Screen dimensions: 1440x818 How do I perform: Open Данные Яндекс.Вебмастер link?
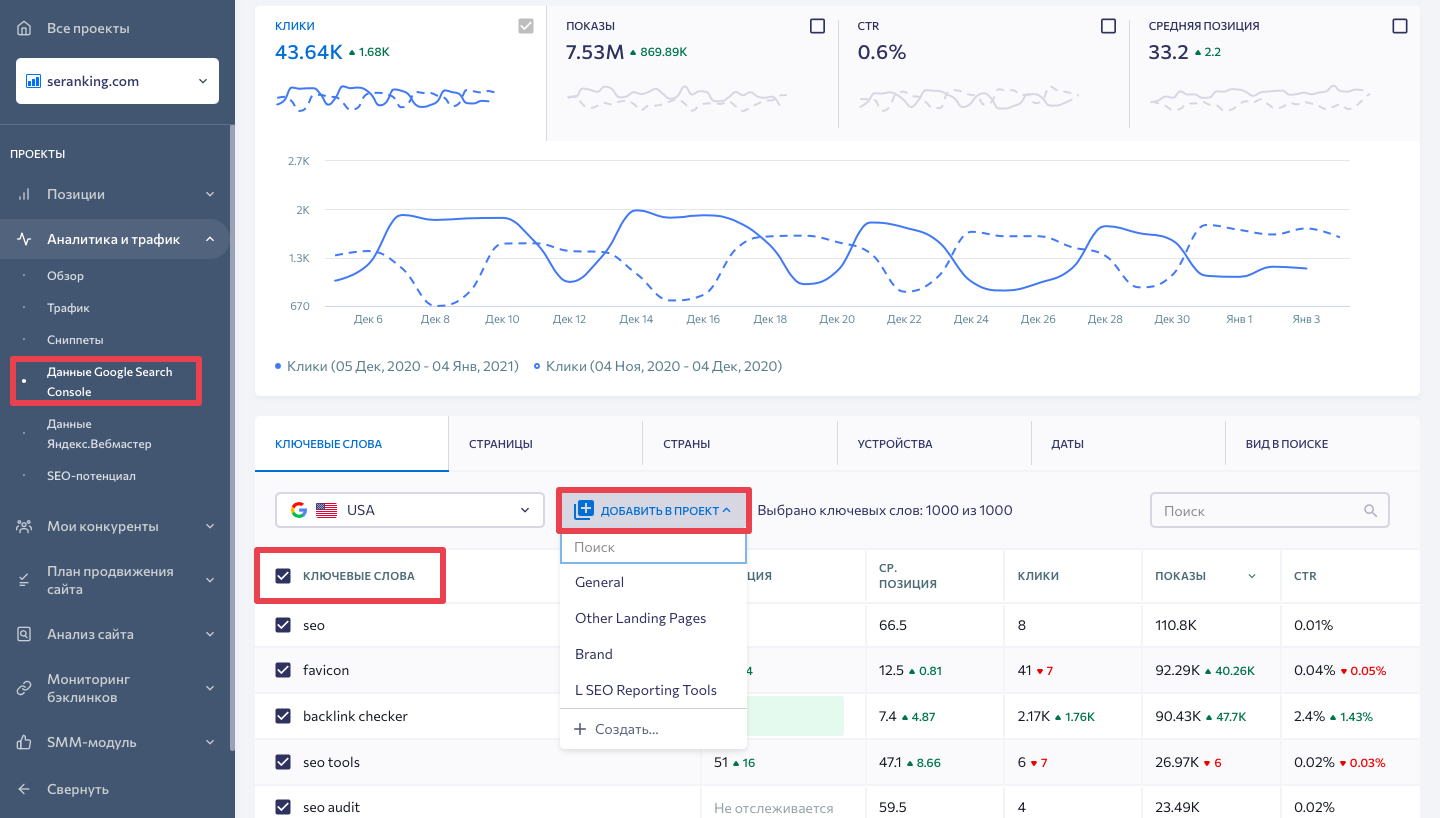coord(99,434)
